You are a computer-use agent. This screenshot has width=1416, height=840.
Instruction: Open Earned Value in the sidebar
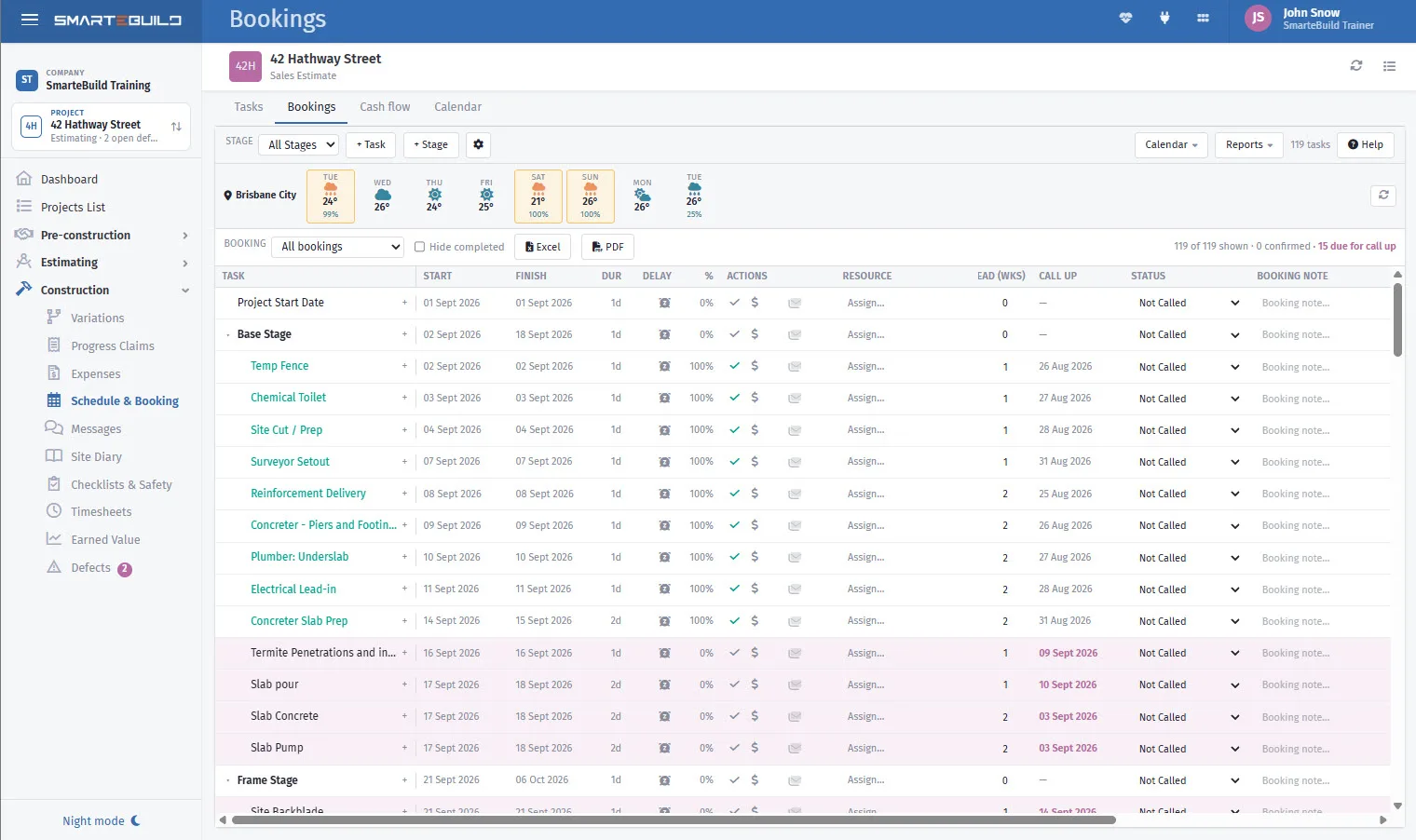(x=105, y=539)
